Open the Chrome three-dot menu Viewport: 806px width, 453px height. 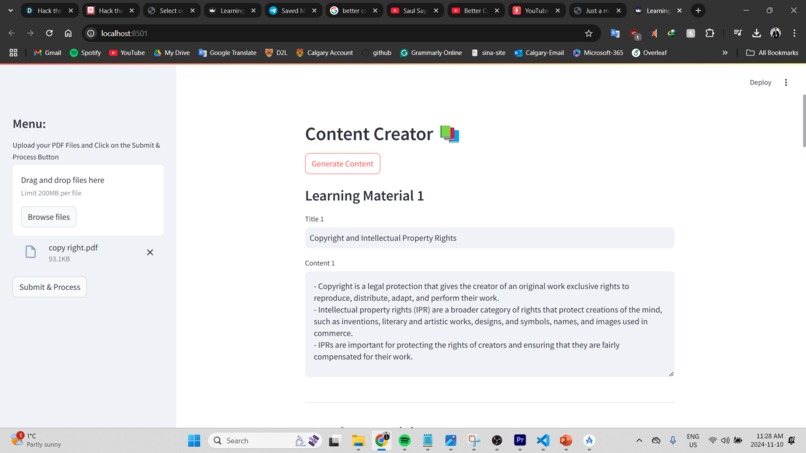pyautogui.click(x=794, y=33)
